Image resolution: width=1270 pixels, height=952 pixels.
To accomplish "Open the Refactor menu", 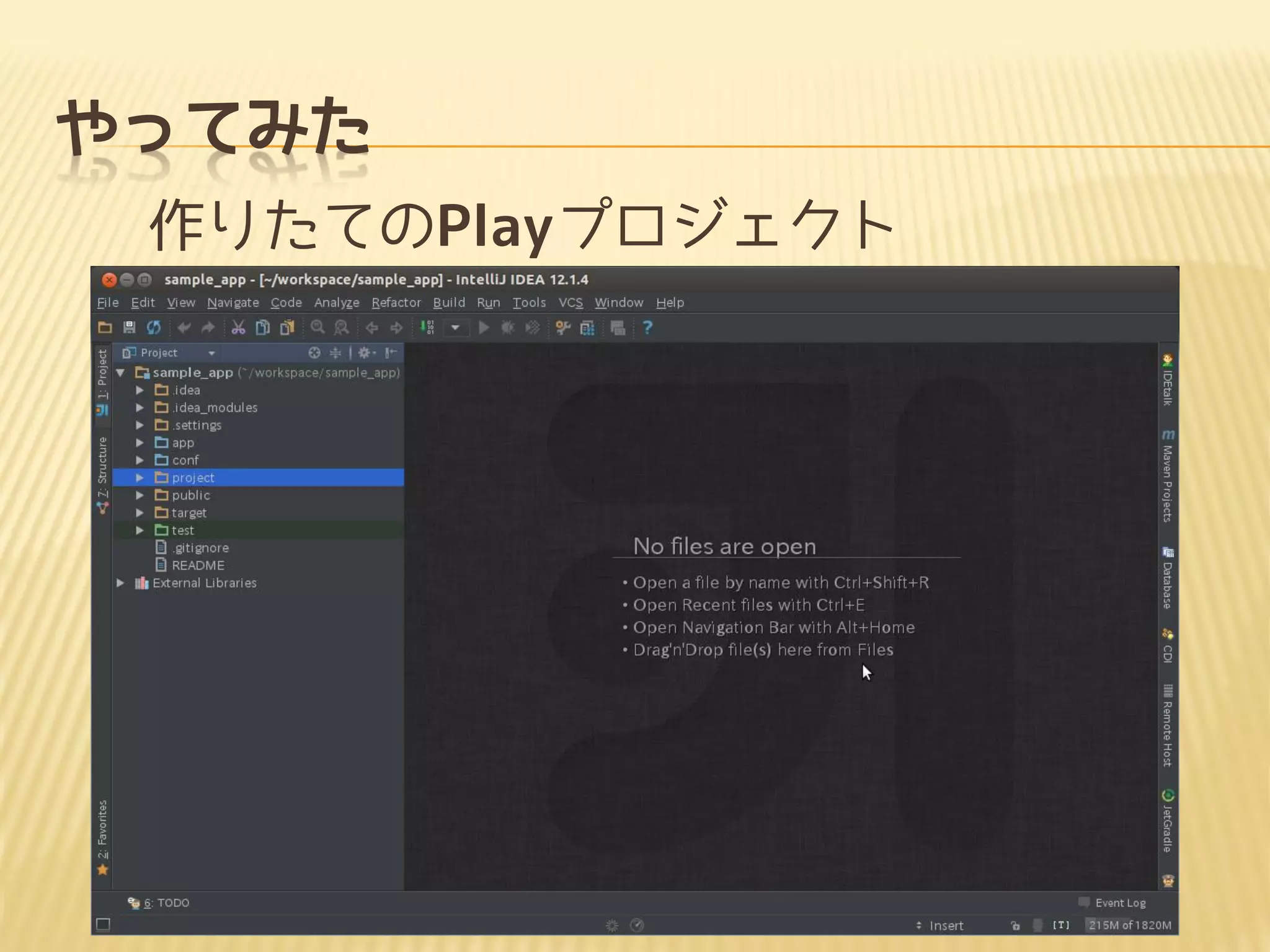I will (x=396, y=302).
